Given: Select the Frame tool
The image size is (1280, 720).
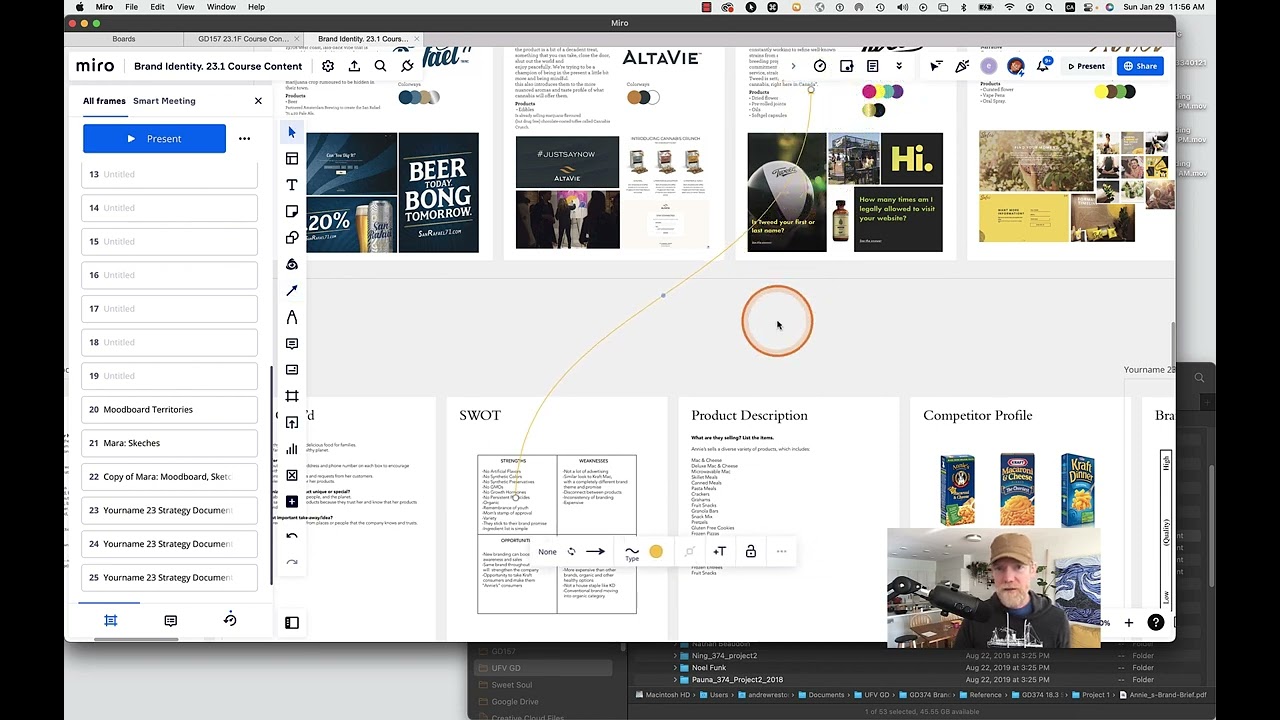Looking at the screenshot, I should tap(292, 396).
